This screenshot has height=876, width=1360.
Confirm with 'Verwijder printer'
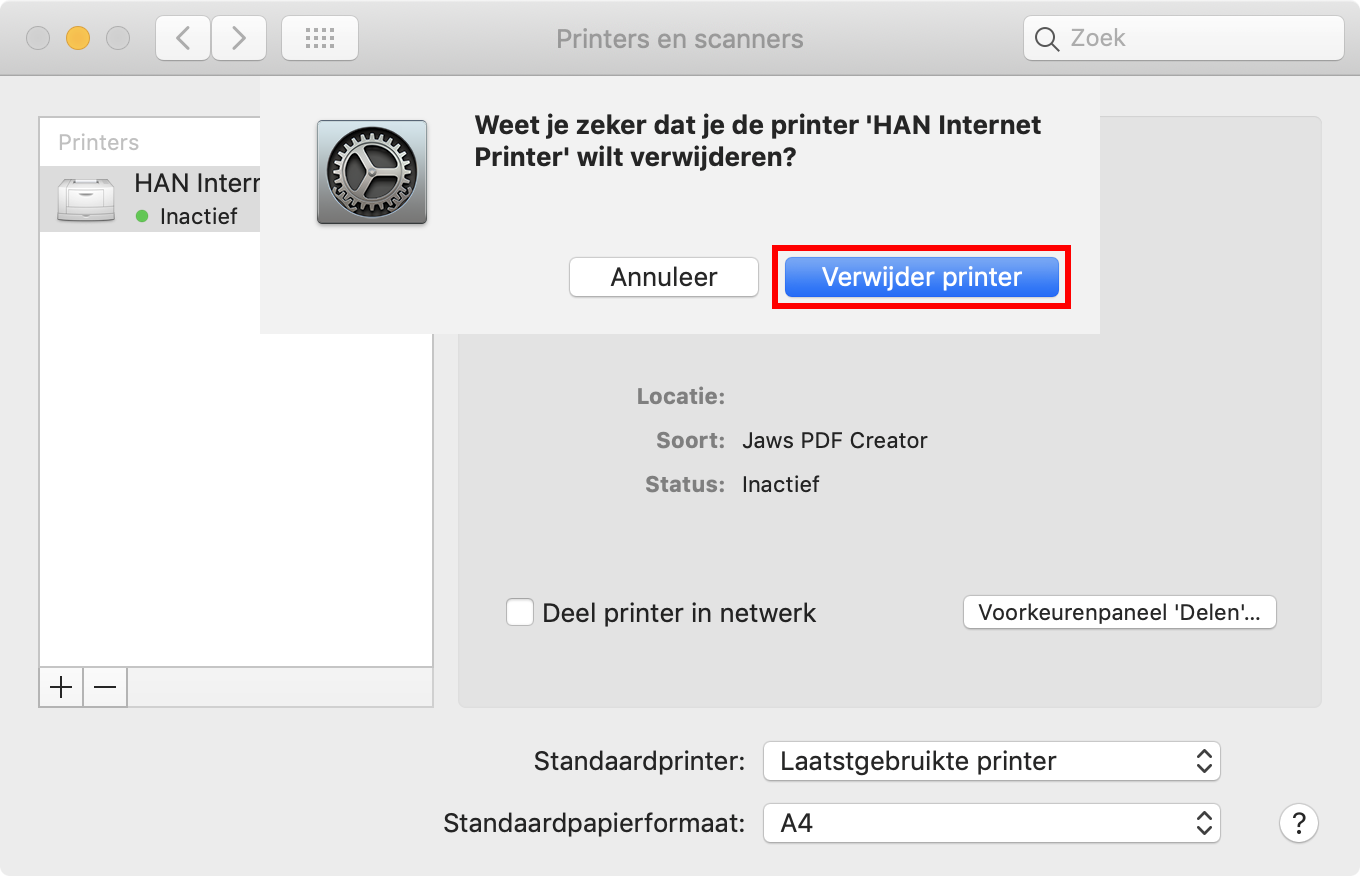click(x=920, y=277)
